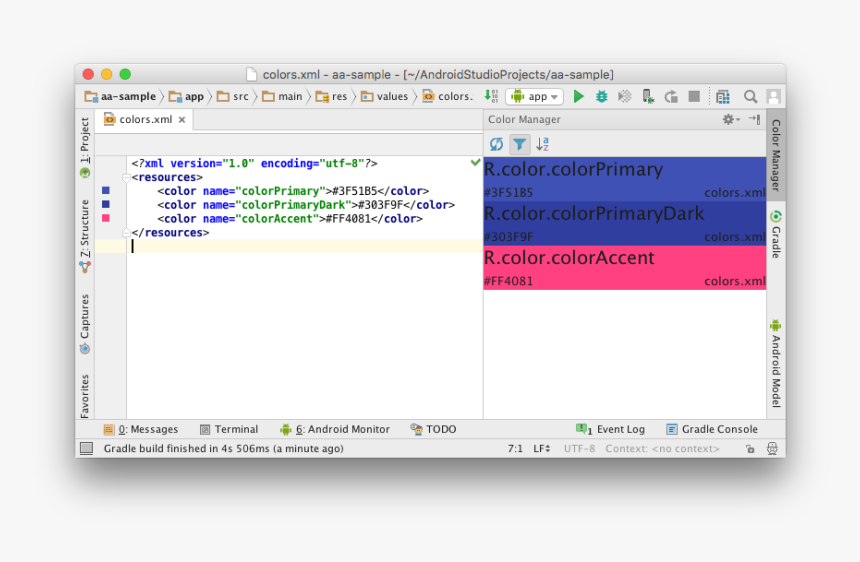The width and height of the screenshot is (860, 562).
Task: Open the project structure icon in the toolbar
Action: click(723, 97)
